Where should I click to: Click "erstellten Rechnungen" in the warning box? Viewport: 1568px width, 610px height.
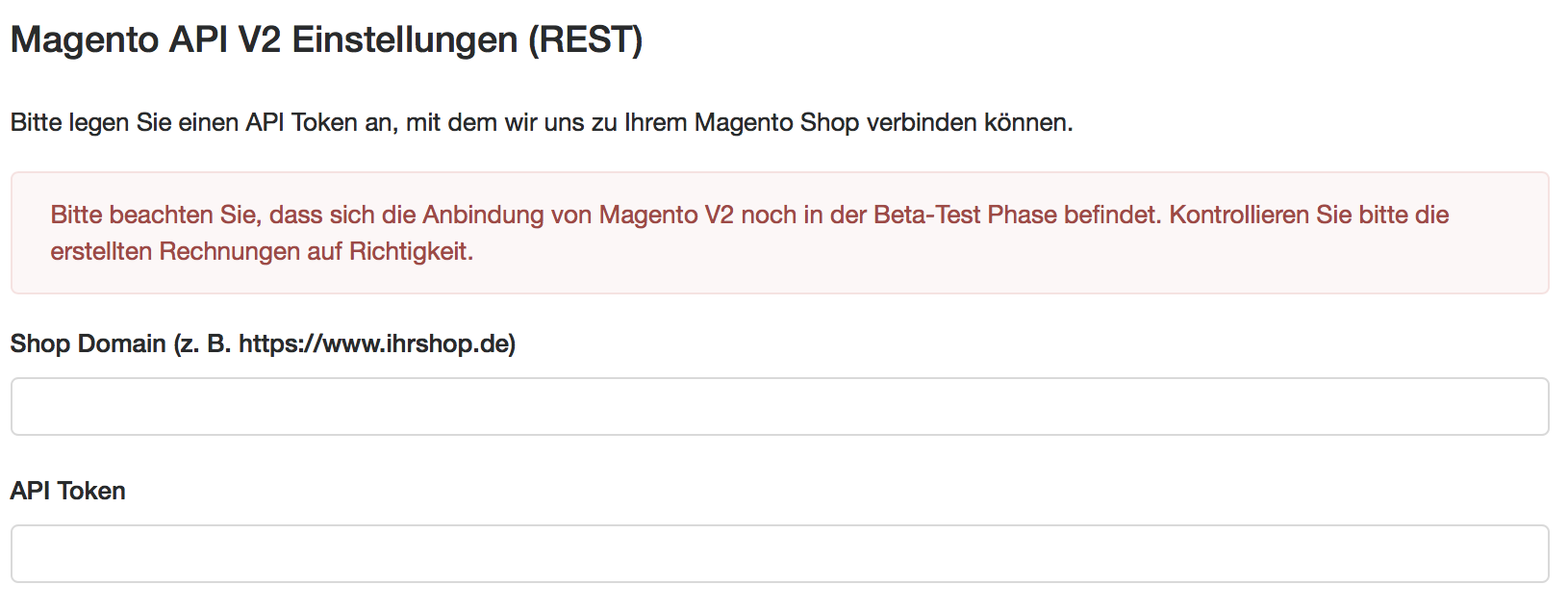click(175, 252)
